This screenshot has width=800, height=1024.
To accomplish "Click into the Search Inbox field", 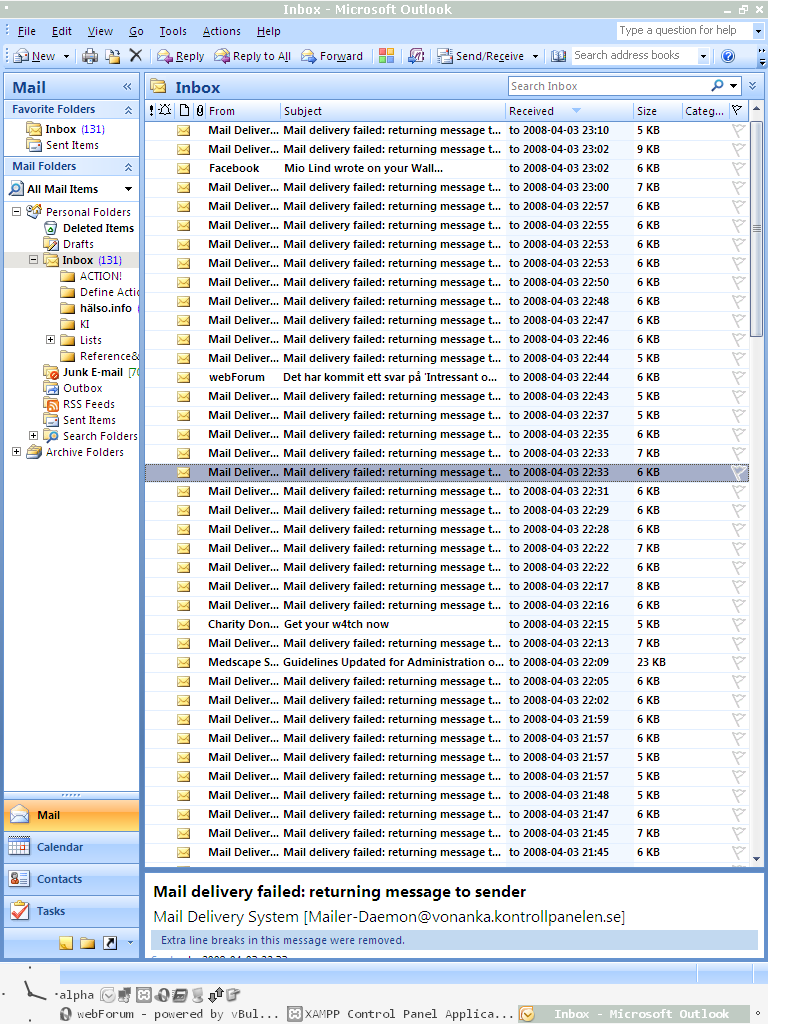I will [609, 86].
